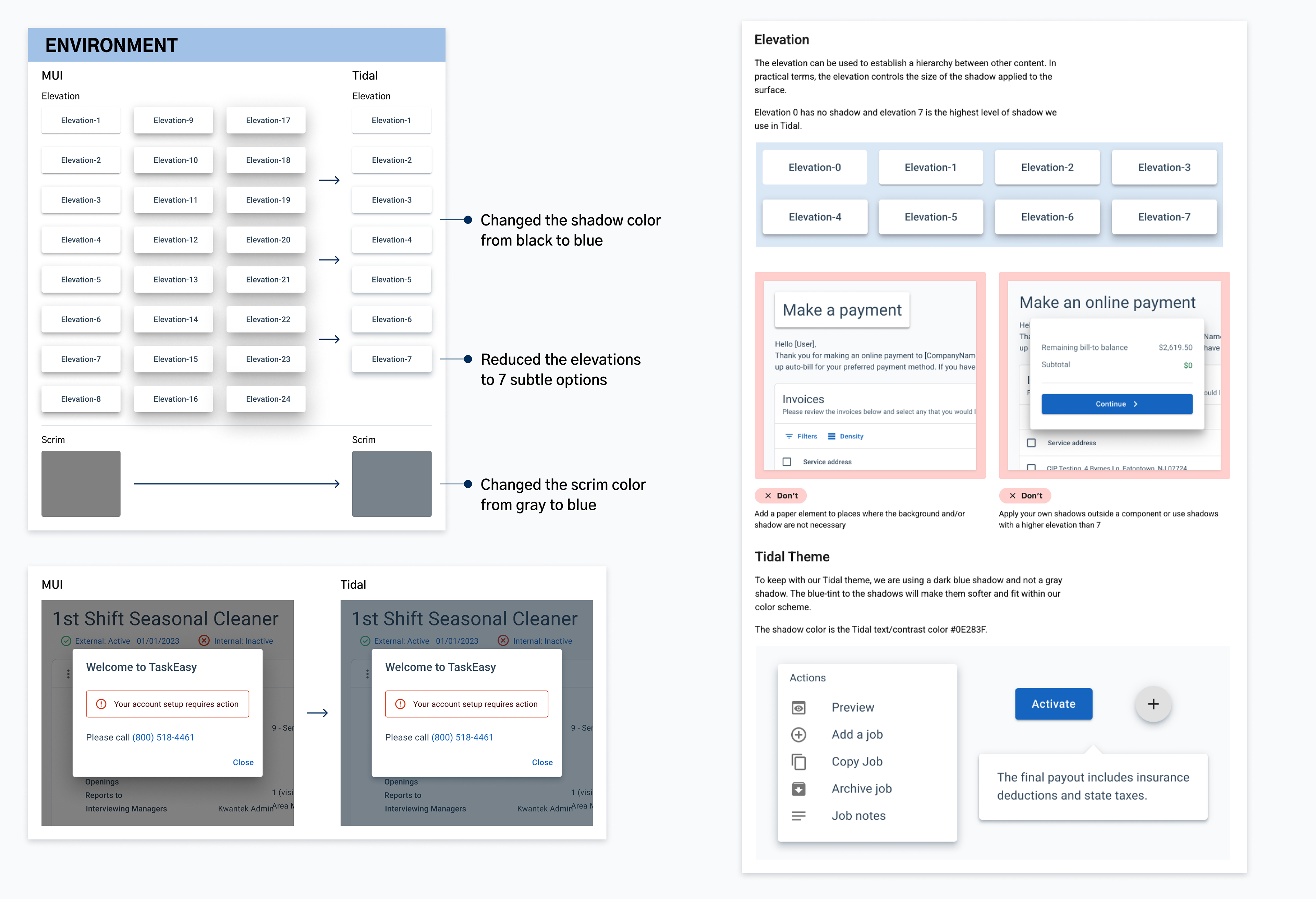Click Your account setup alert in MUI dialog
Screen dimensions: 1316x901
click(x=168, y=705)
